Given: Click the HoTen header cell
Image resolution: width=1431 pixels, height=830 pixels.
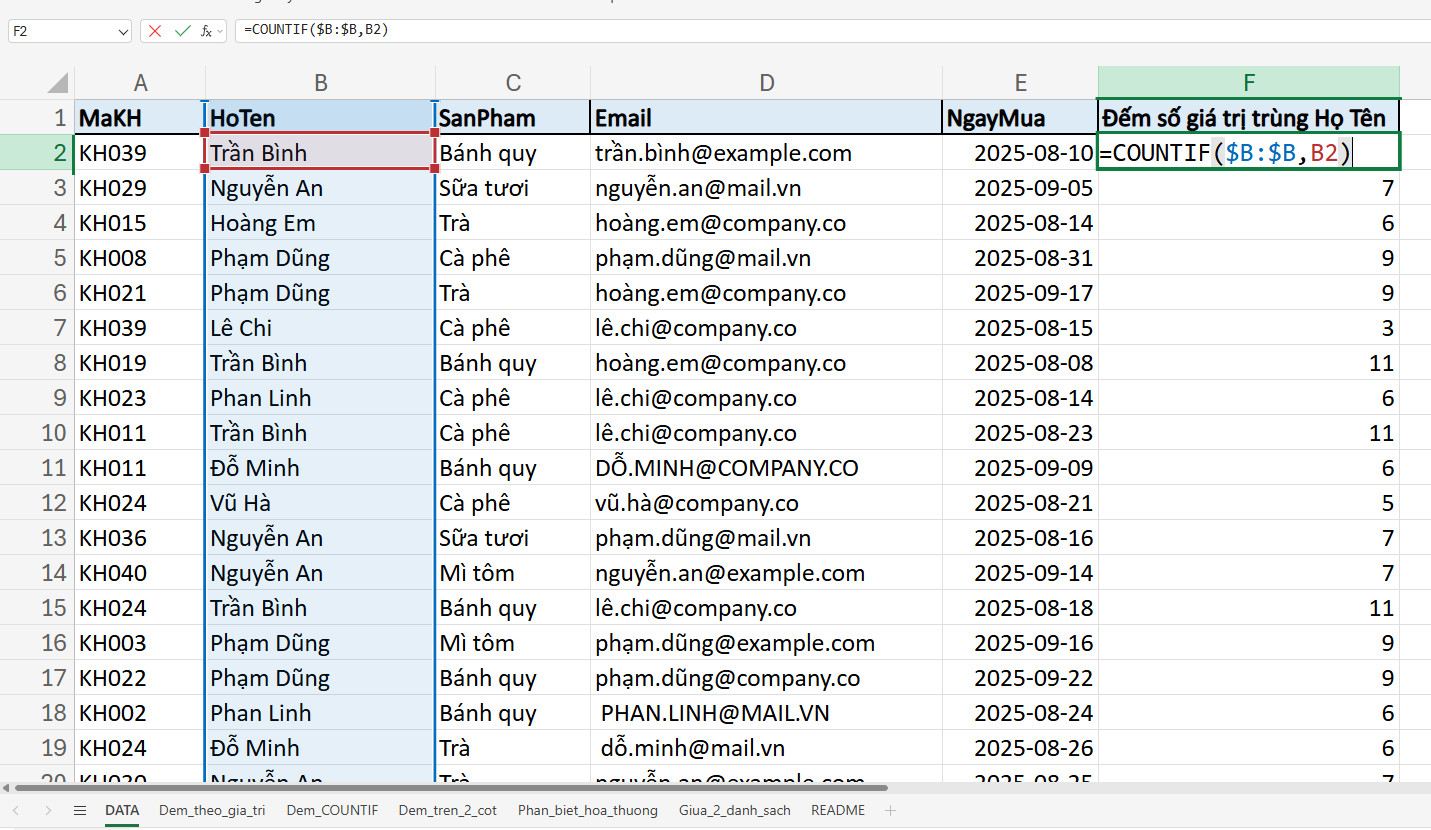Looking at the screenshot, I should tap(320, 118).
